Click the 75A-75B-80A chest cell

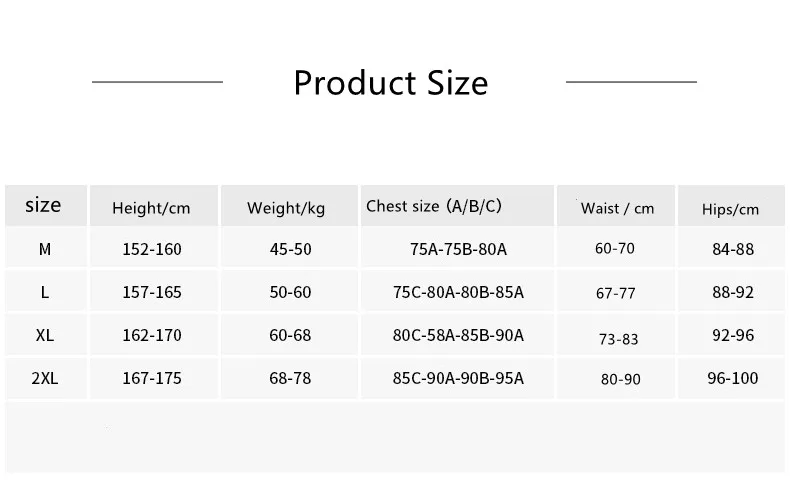coord(458,249)
